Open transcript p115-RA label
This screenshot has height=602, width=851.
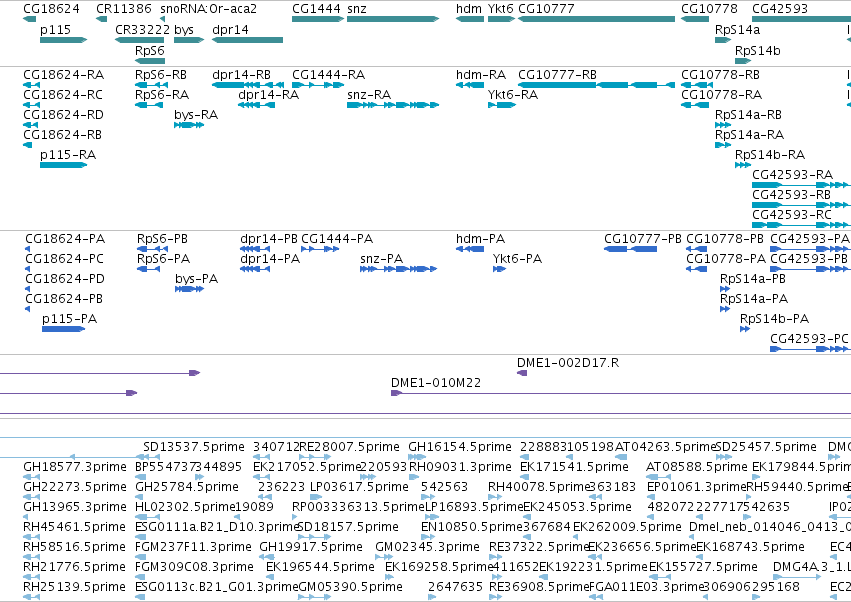point(68,155)
